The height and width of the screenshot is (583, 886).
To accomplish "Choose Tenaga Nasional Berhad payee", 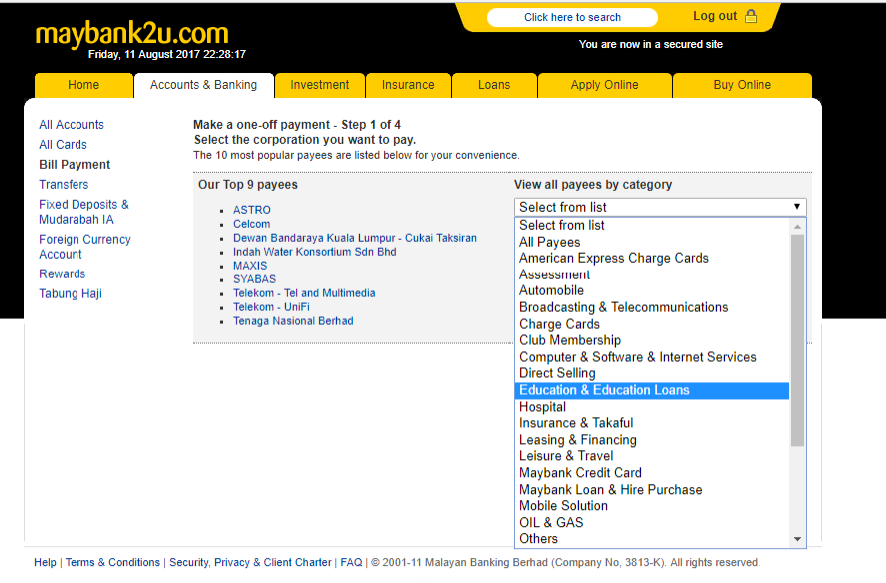I will tap(293, 321).
